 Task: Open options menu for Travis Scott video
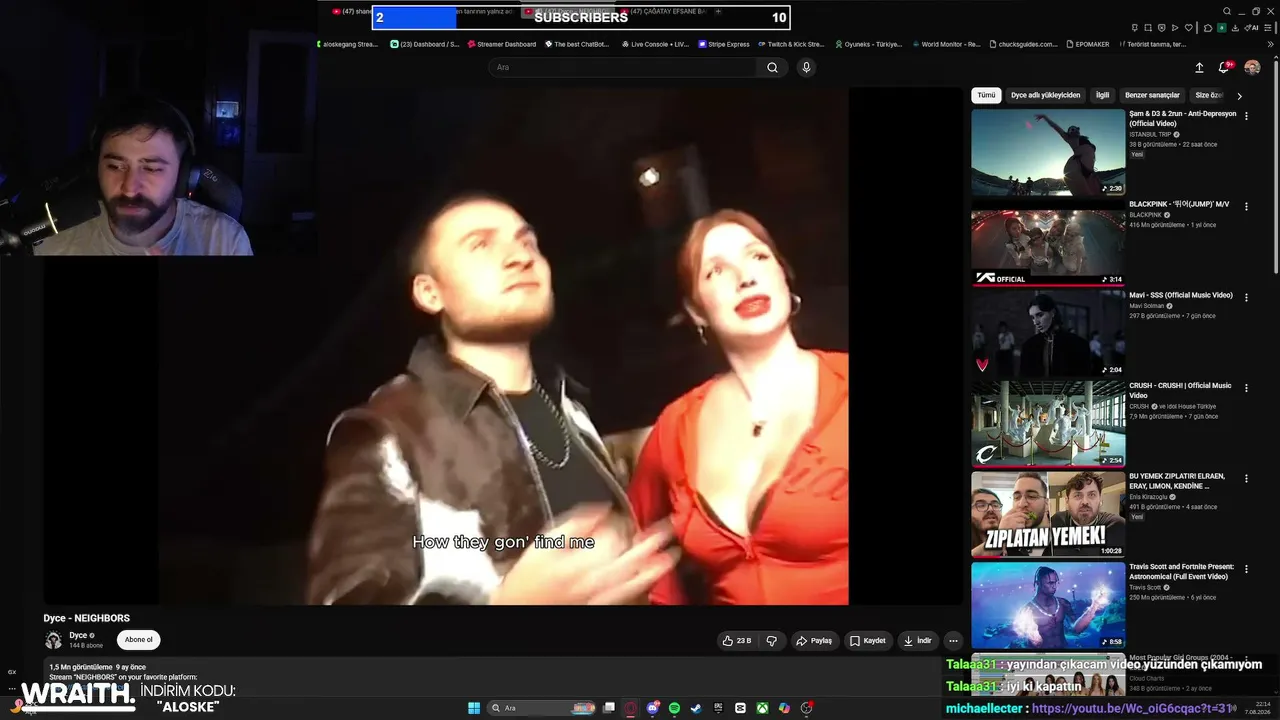click(1246, 569)
